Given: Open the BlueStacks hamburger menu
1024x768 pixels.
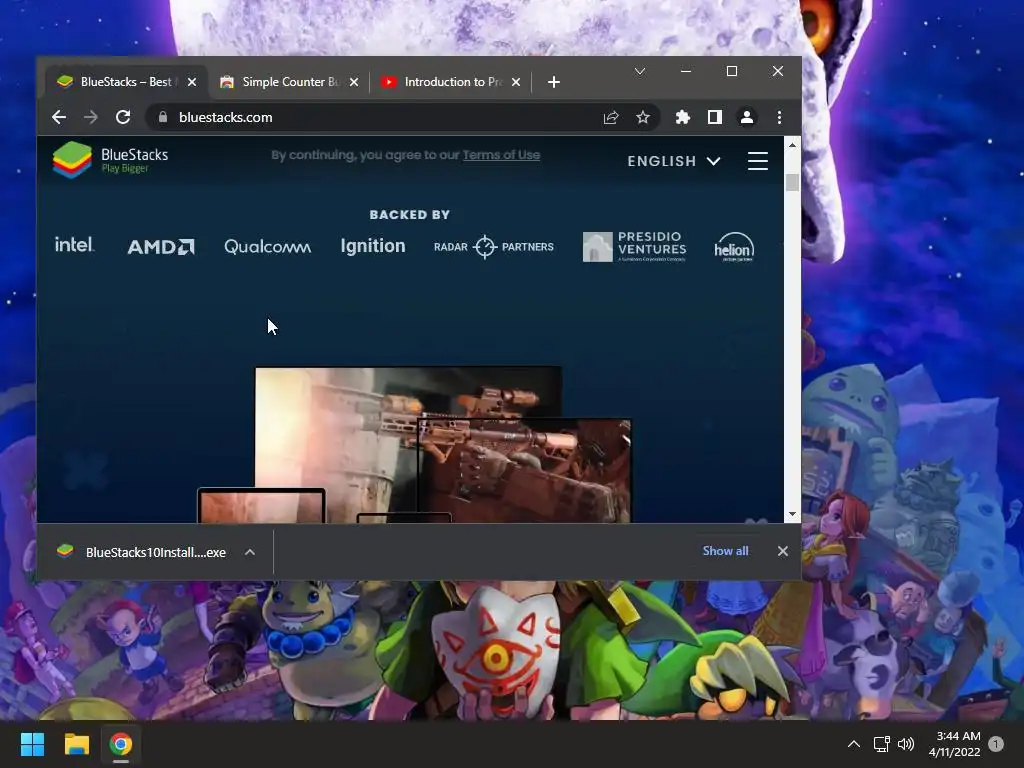Looking at the screenshot, I should (x=758, y=161).
